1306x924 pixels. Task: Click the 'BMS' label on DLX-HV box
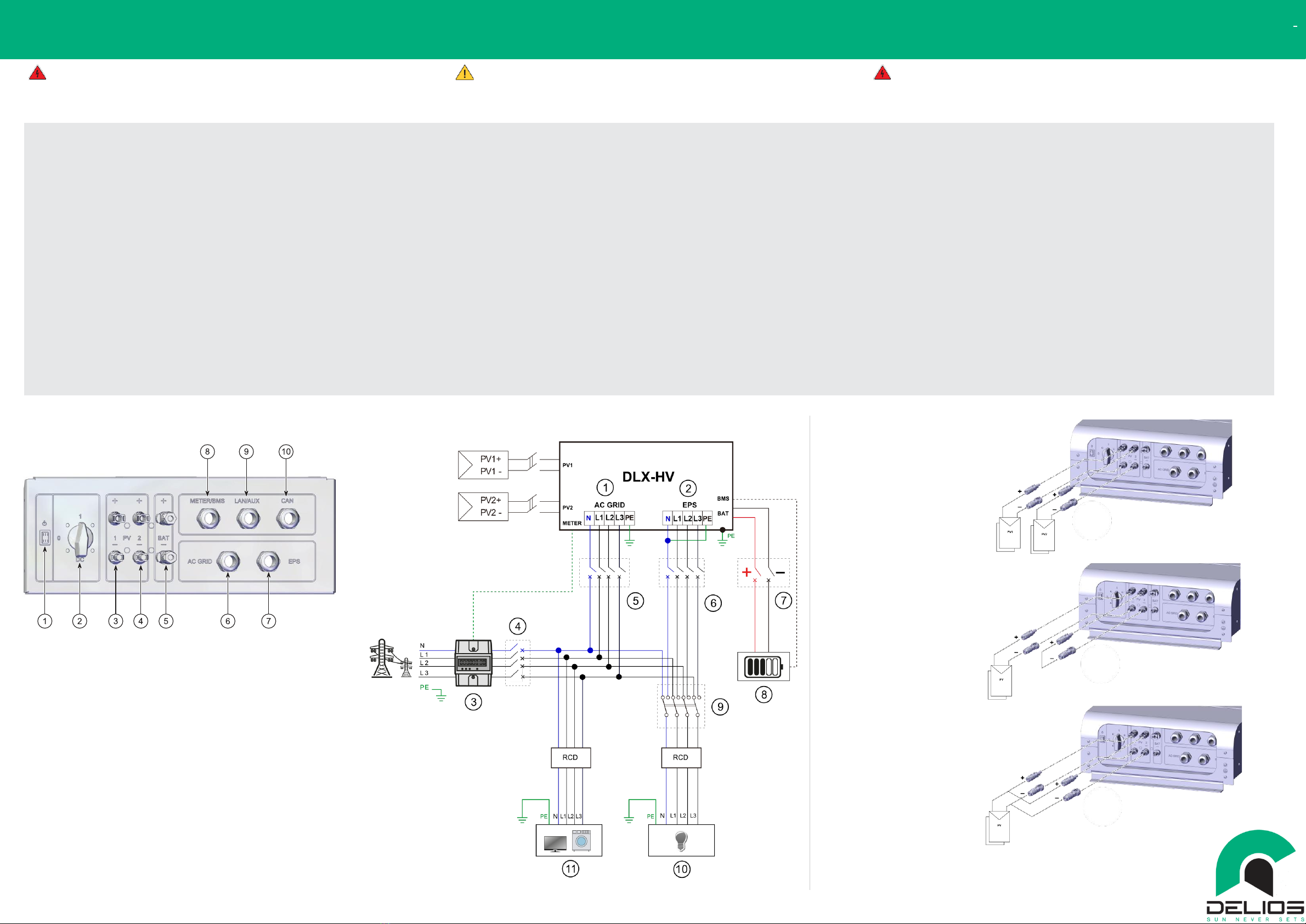click(x=723, y=498)
